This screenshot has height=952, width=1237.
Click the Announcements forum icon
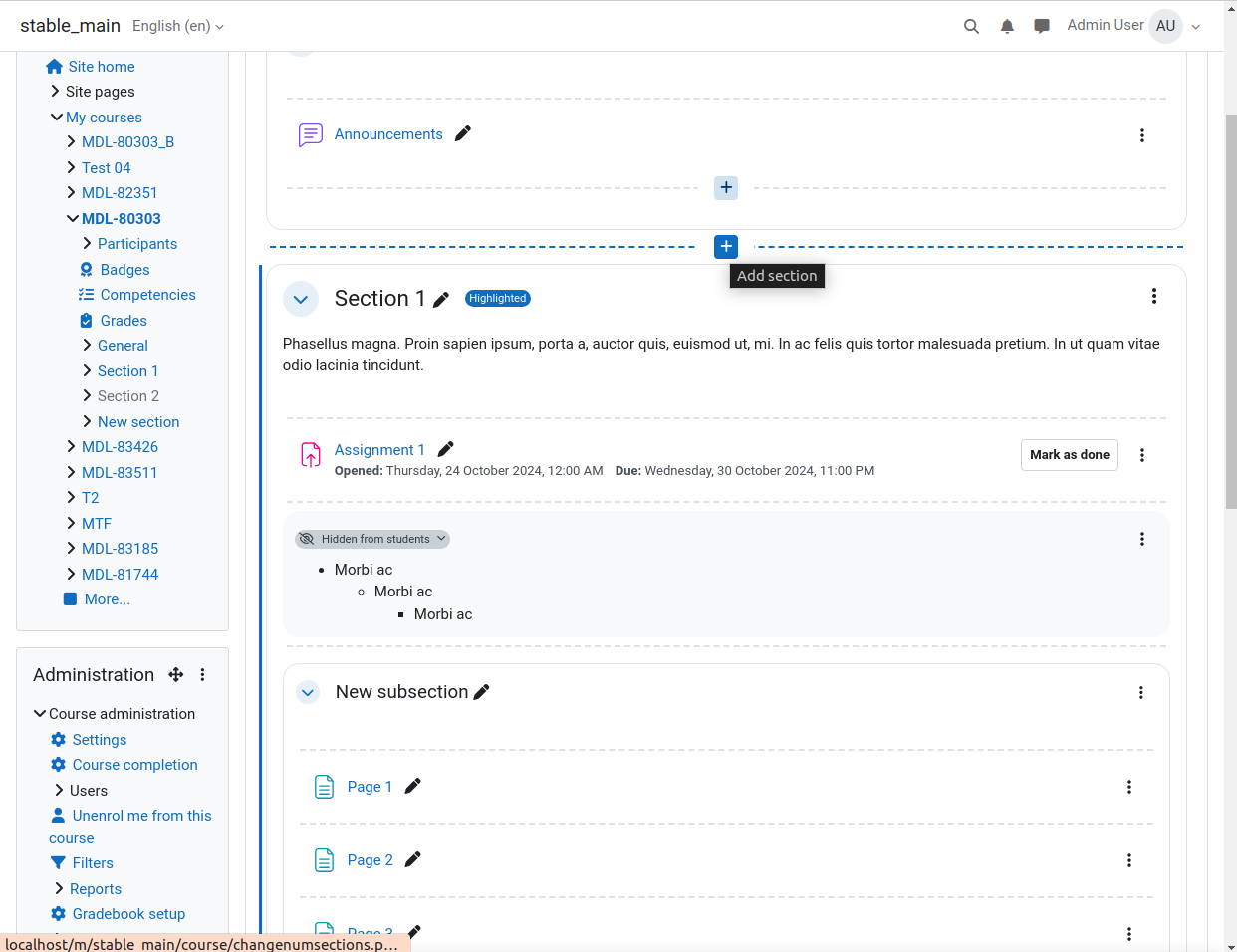311,134
